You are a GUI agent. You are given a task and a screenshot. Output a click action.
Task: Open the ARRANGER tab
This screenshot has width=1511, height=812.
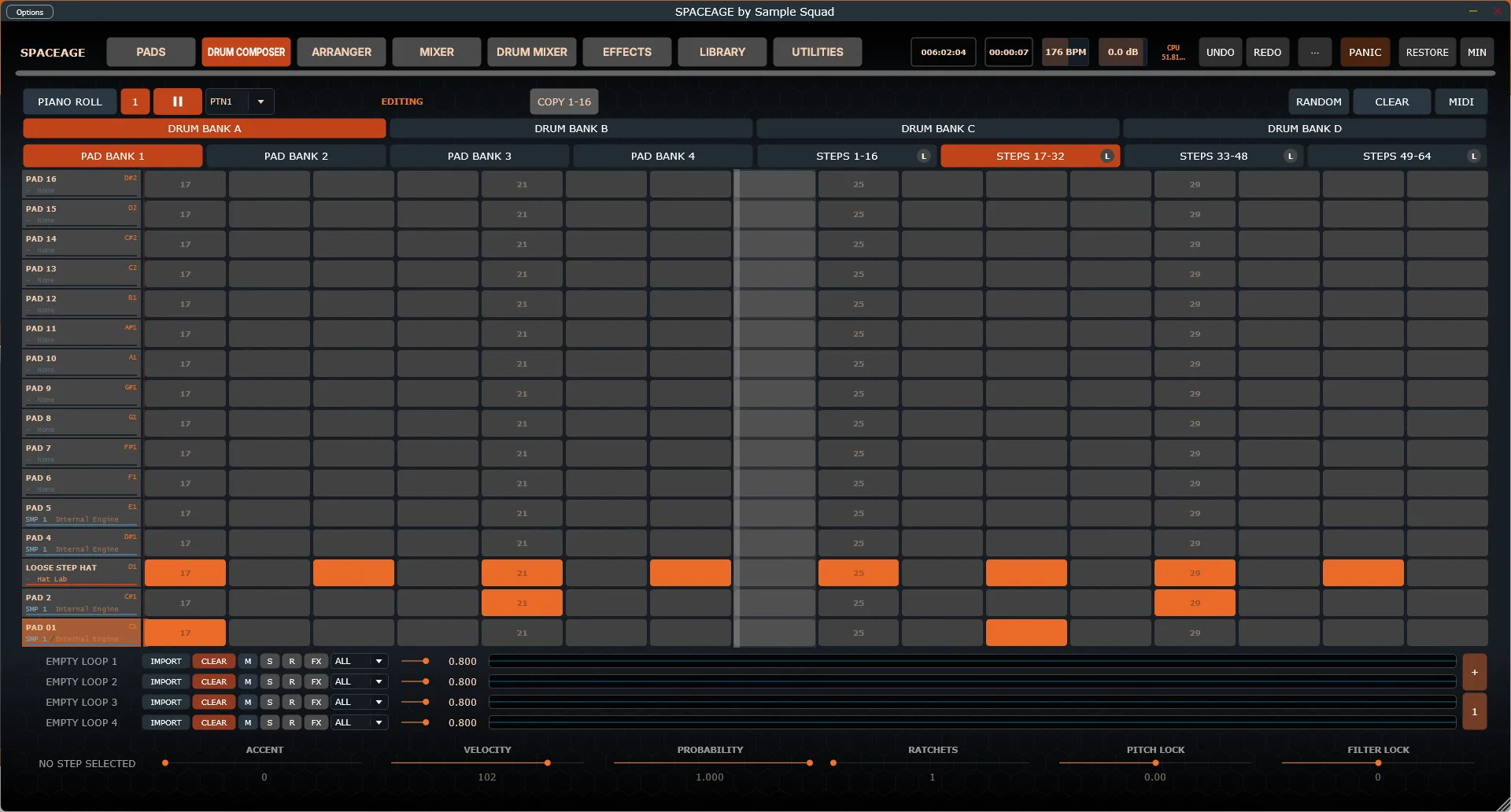tap(342, 52)
